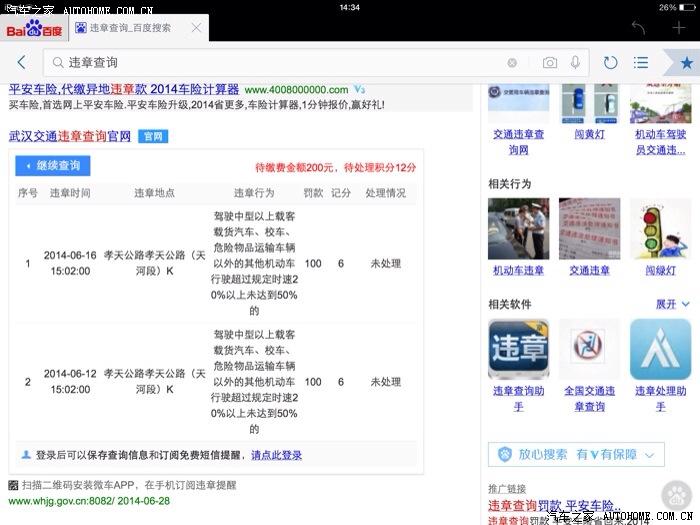Click the 请点此登录 link
The height and width of the screenshot is (525, 700).
(x=276, y=455)
